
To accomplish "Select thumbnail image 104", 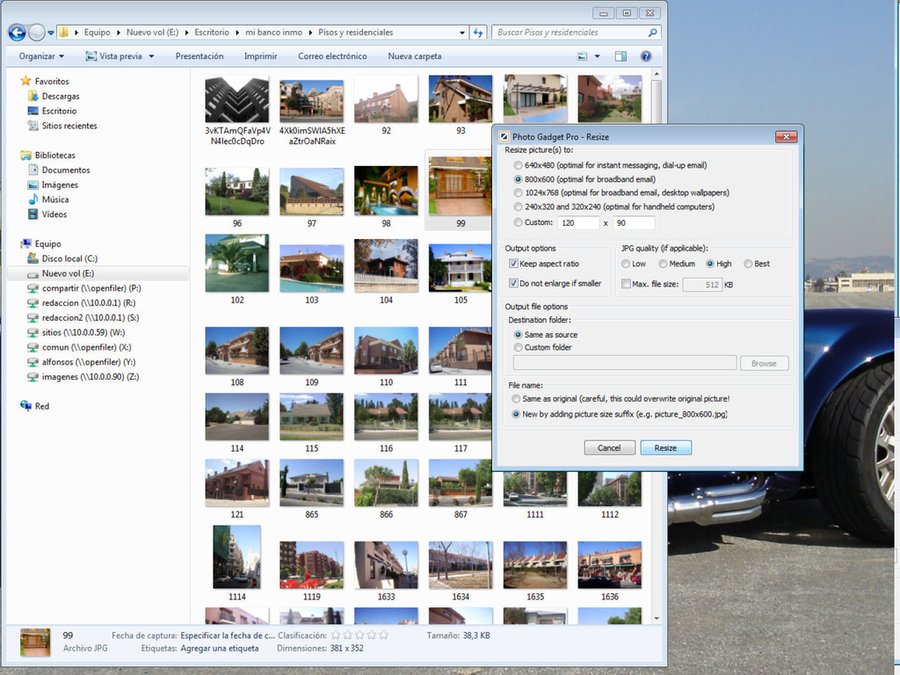I will [x=386, y=266].
